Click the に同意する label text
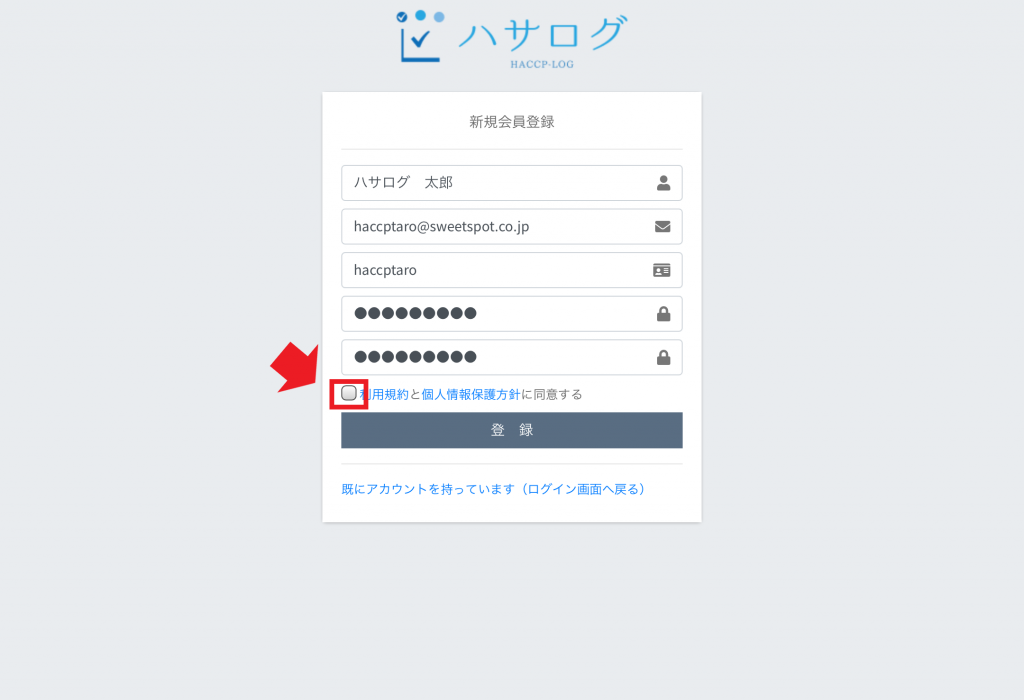This screenshot has width=1024, height=700. tap(551, 394)
